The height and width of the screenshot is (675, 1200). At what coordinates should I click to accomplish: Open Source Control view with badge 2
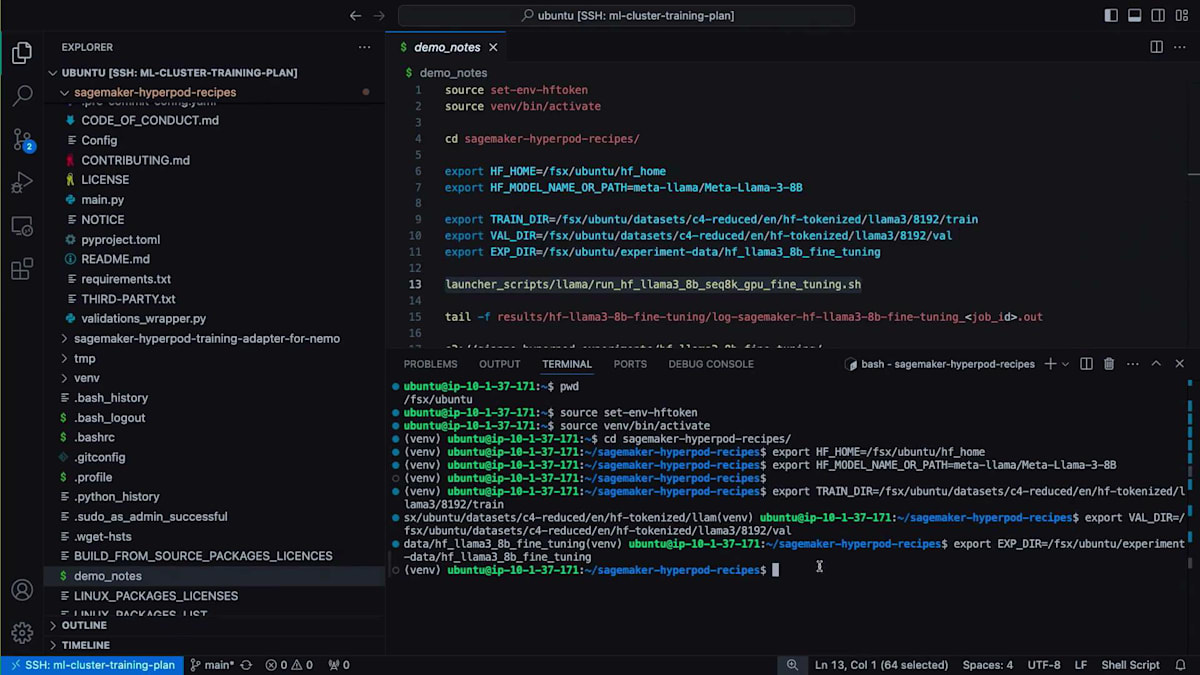tap(22, 140)
